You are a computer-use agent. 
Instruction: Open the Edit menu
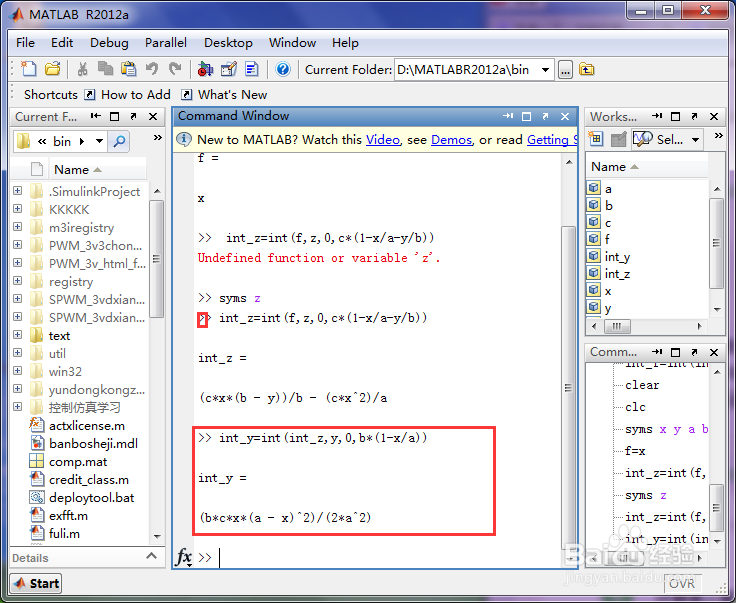pos(62,43)
